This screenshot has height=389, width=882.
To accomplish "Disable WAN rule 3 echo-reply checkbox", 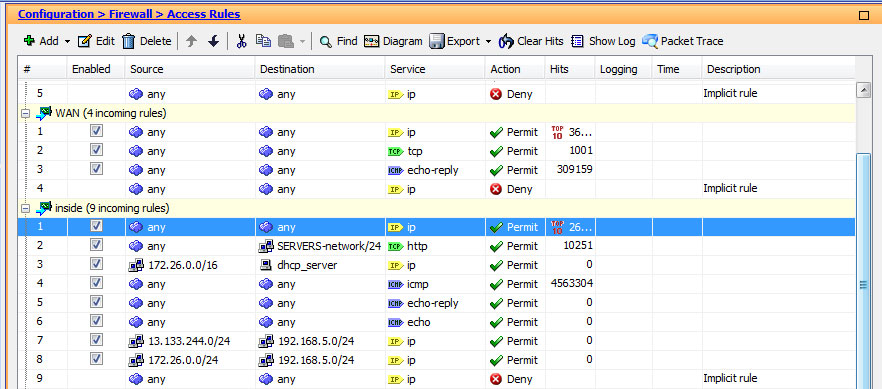I will (96, 169).
